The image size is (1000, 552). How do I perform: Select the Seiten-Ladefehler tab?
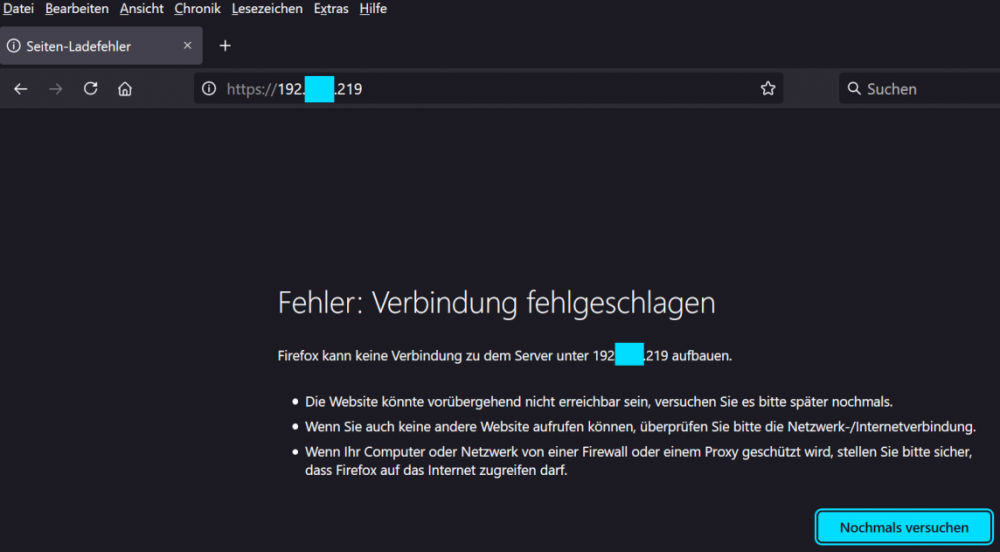tap(101, 46)
